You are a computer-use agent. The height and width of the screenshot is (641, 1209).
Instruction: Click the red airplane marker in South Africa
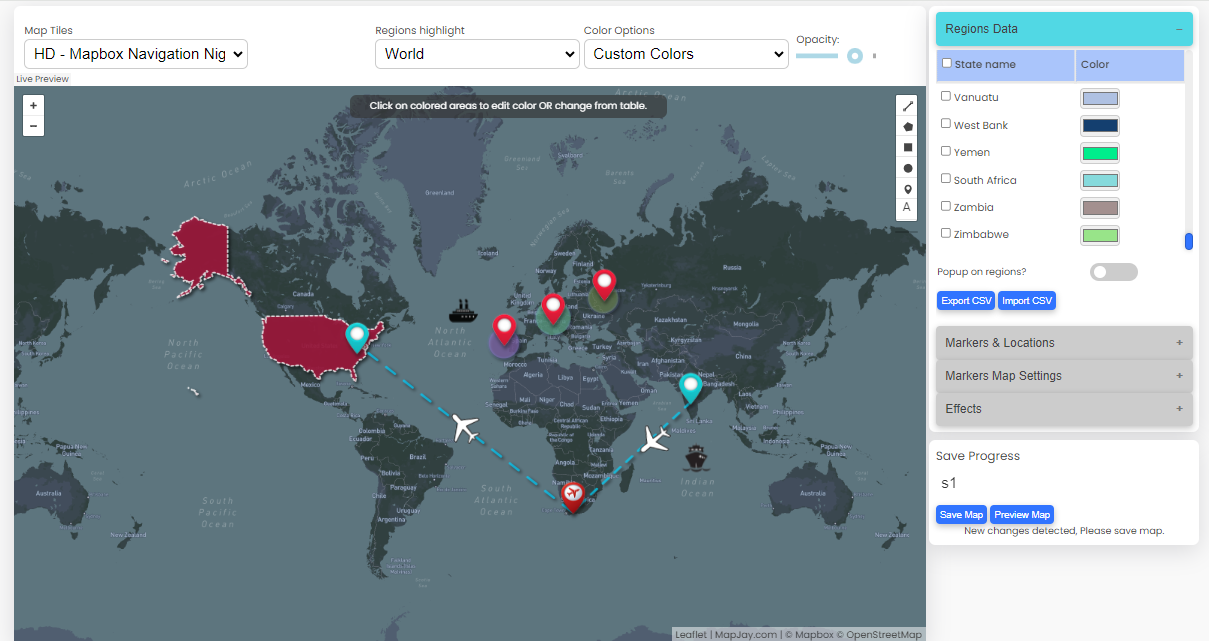[x=572, y=496]
